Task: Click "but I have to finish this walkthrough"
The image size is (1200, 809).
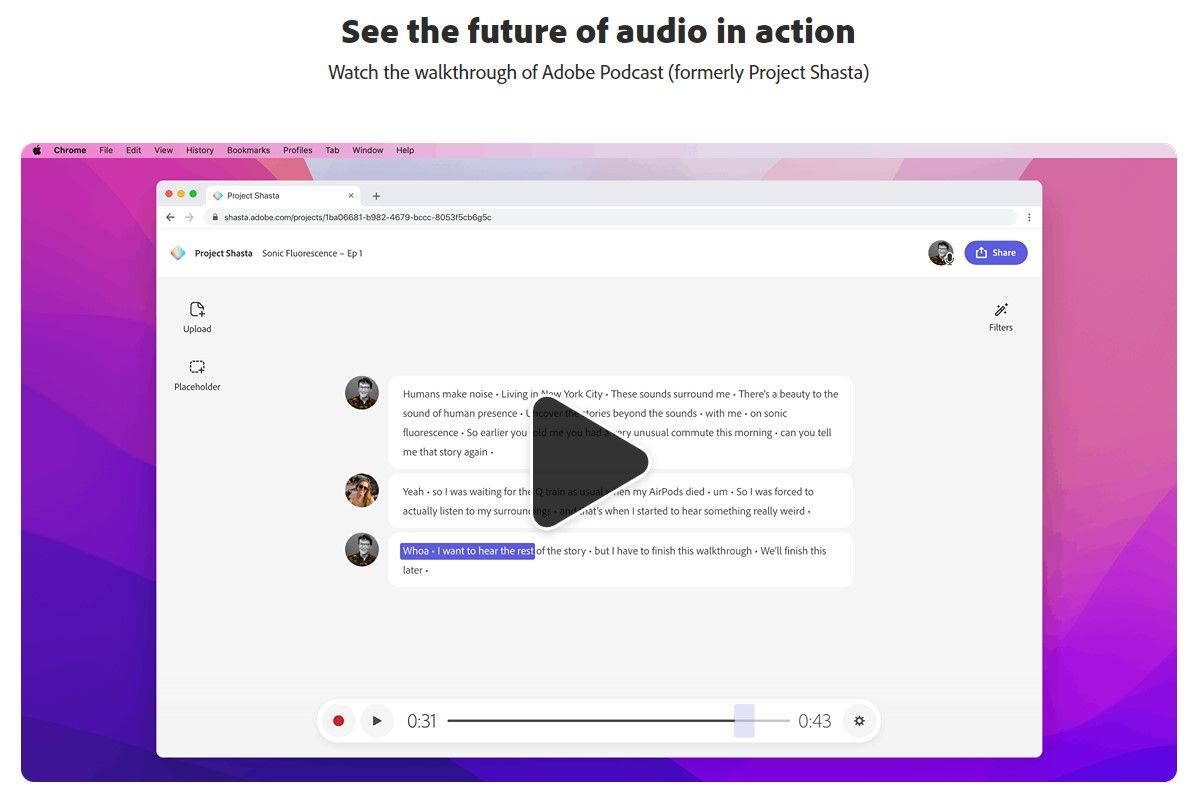Action: click(673, 551)
